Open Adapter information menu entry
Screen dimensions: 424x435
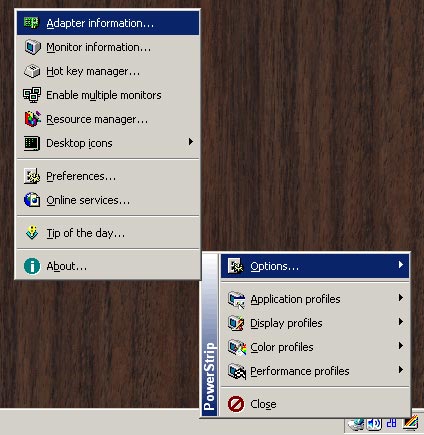[x=108, y=23]
